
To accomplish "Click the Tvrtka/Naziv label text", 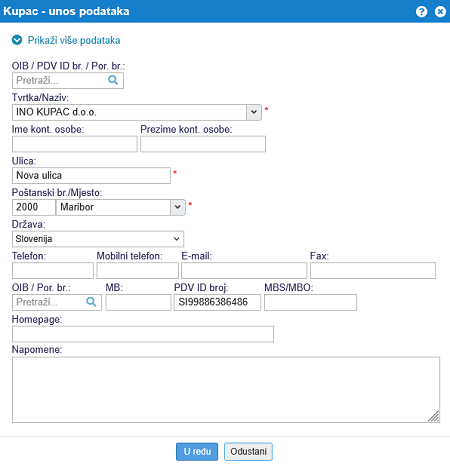I will 40,98.
